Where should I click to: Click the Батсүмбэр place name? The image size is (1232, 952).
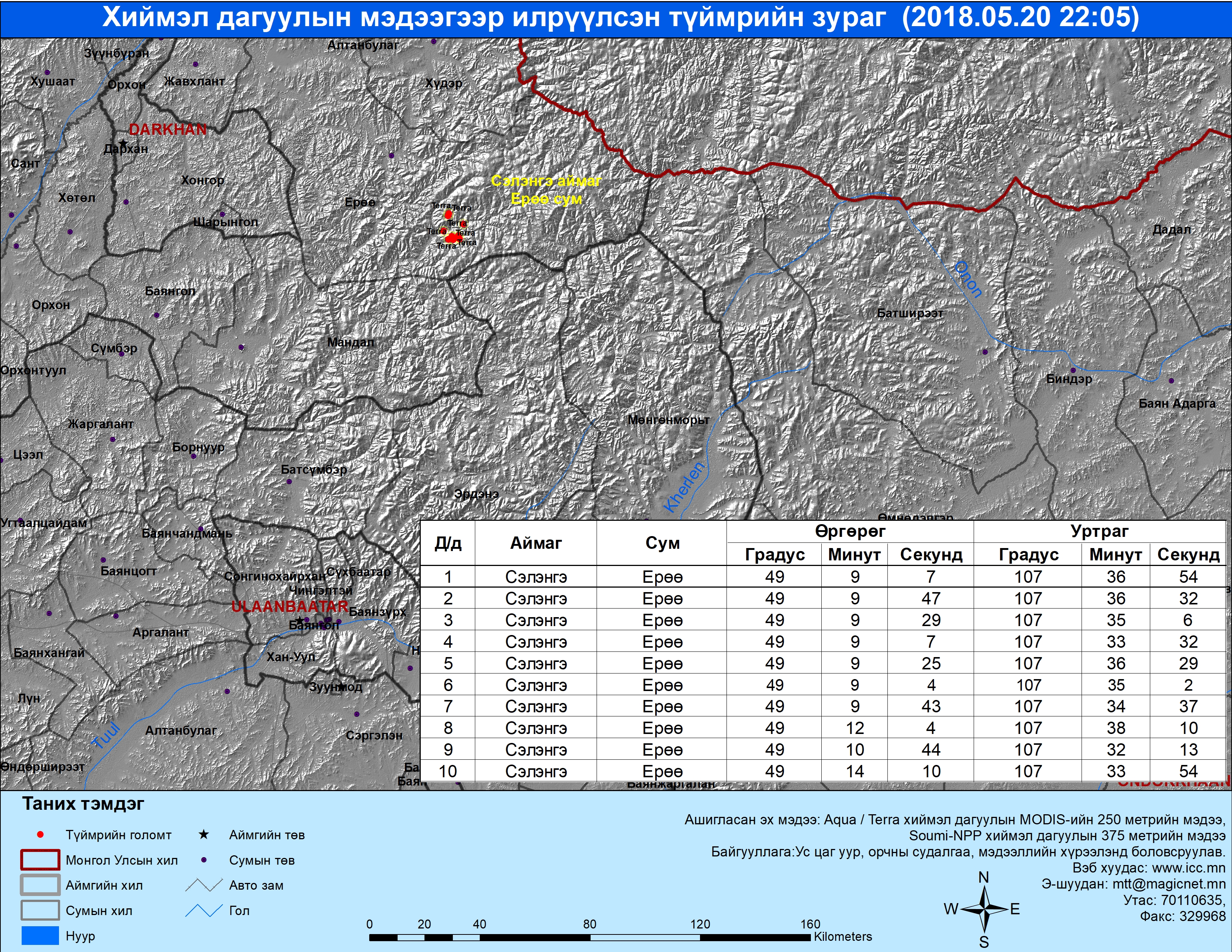point(314,470)
